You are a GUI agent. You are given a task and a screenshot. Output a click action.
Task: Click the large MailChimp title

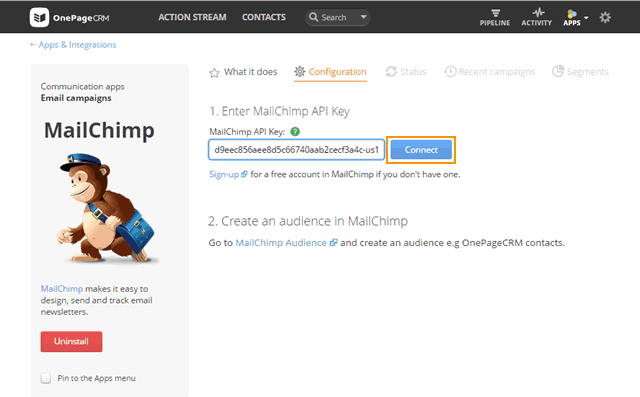(x=99, y=131)
